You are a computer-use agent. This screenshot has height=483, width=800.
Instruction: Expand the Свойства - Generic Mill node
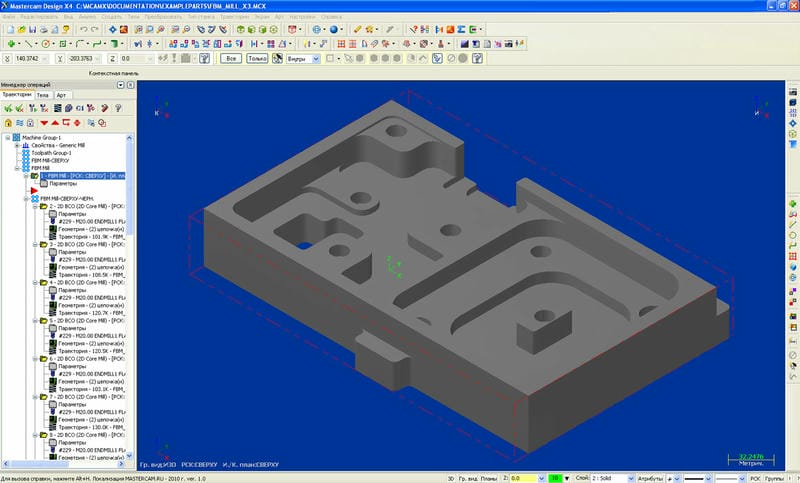(x=17, y=145)
